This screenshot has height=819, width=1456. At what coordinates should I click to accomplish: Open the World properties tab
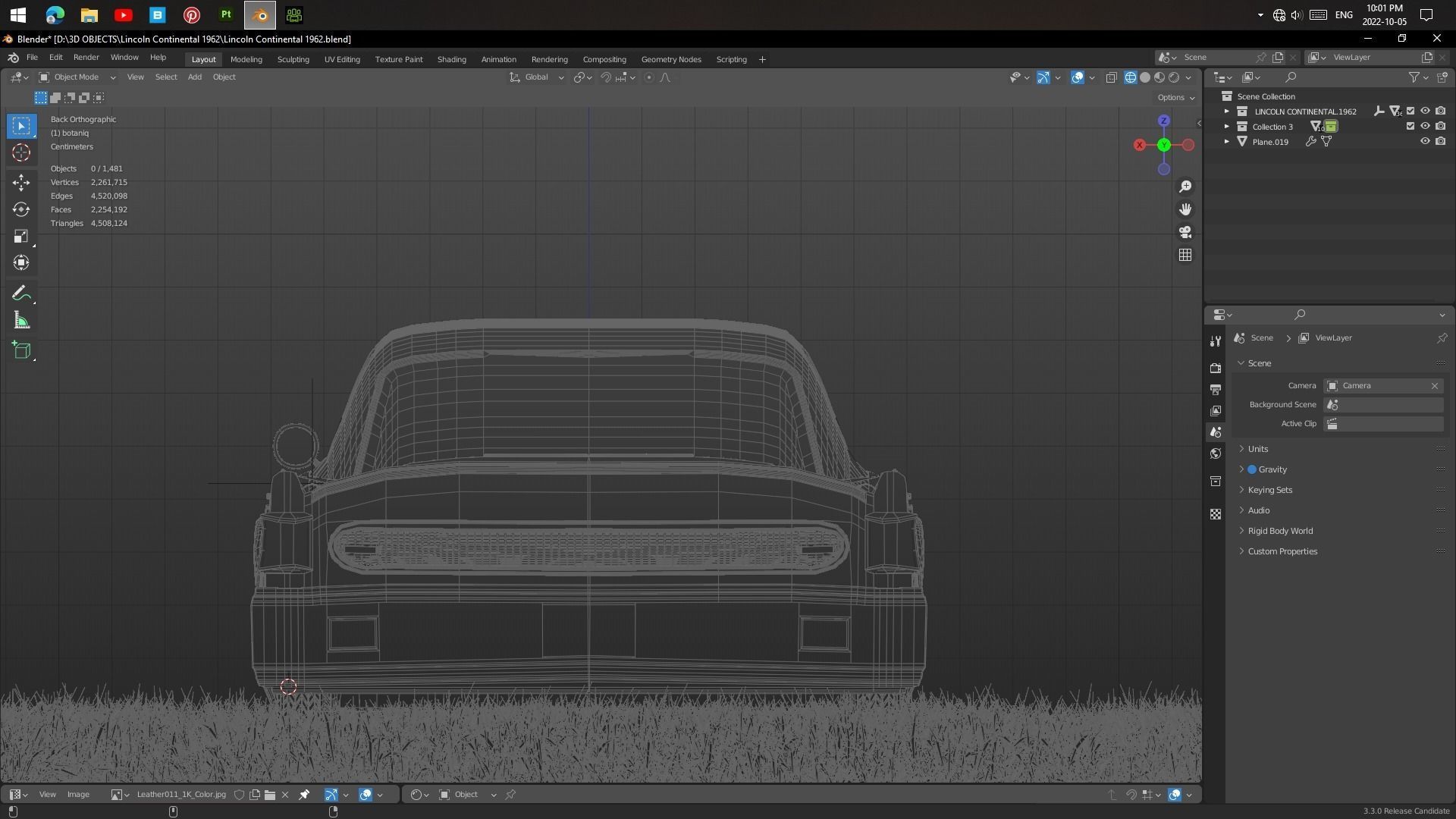point(1216,453)
